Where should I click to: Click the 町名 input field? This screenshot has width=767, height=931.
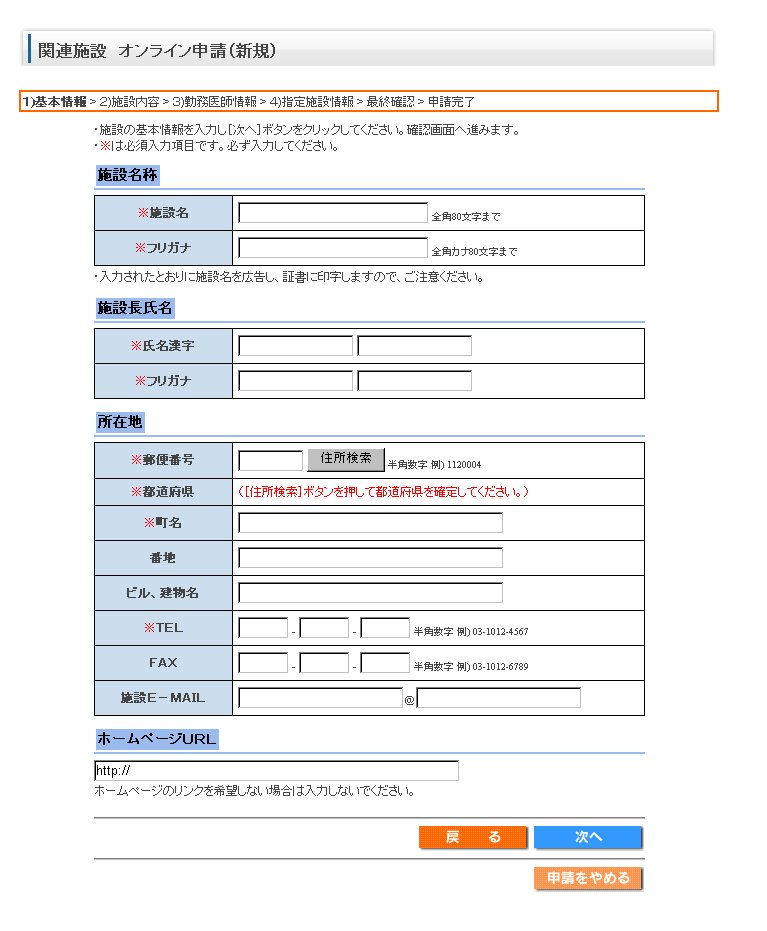point(370,523)
